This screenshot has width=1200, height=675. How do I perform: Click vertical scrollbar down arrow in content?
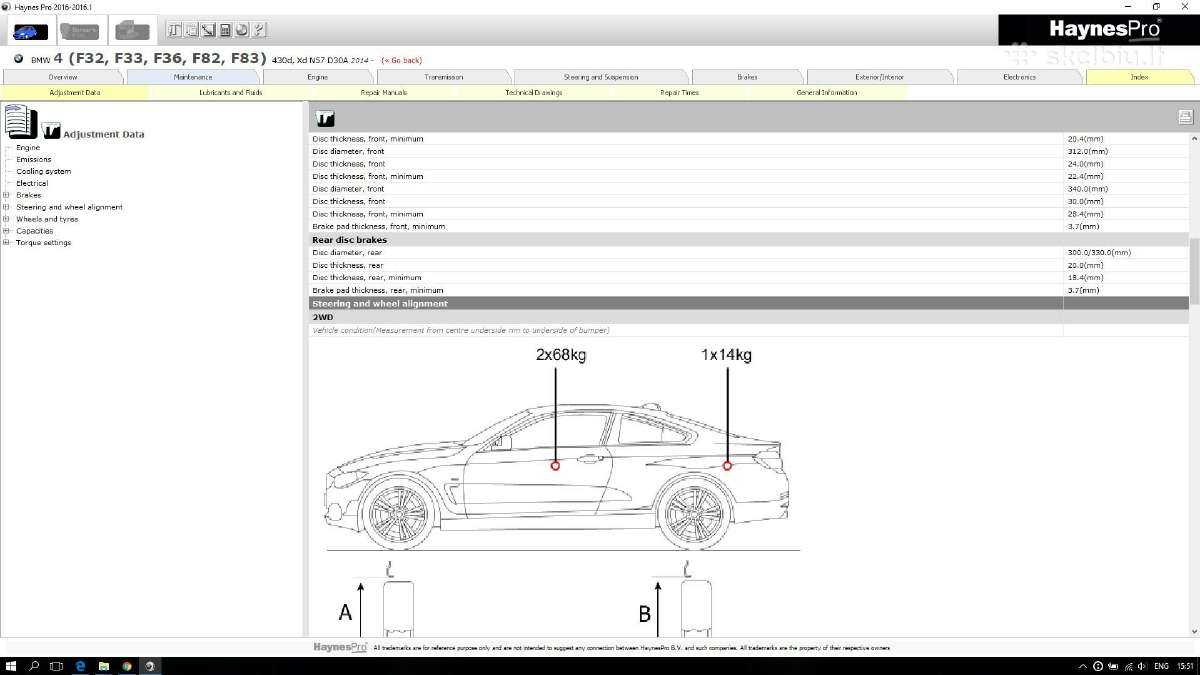[1194, 632]
